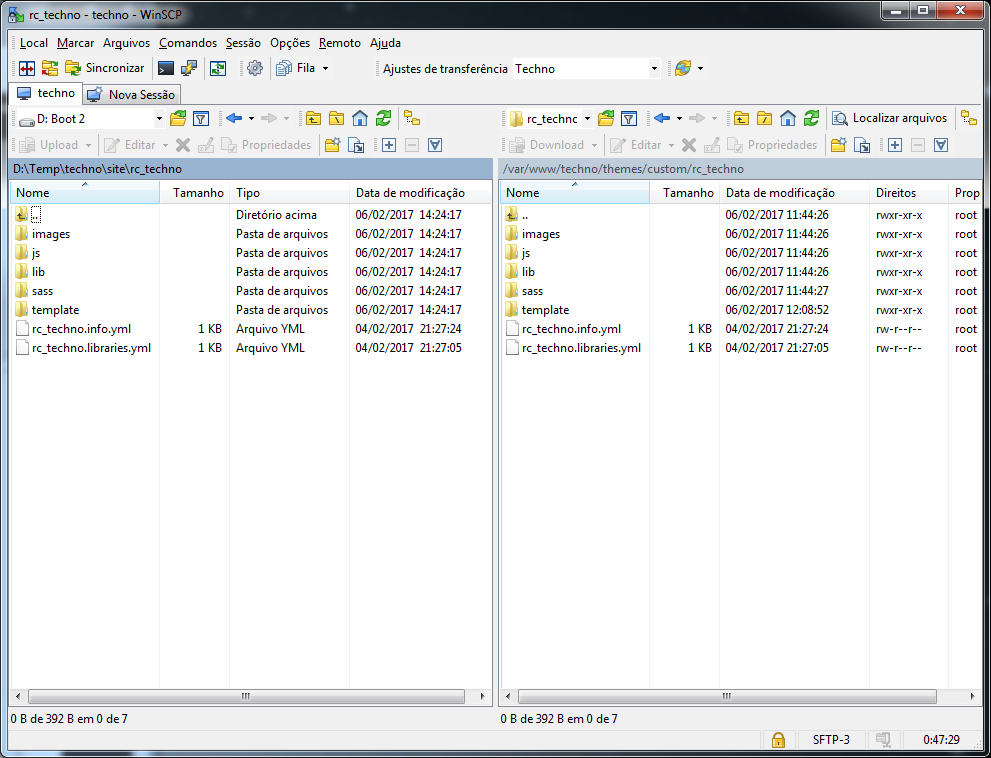This screenshot has width=991, height=758.
Task: Toggle the directory tree view in remote panel
Action: pyautogui.click(x=968, y=118)
